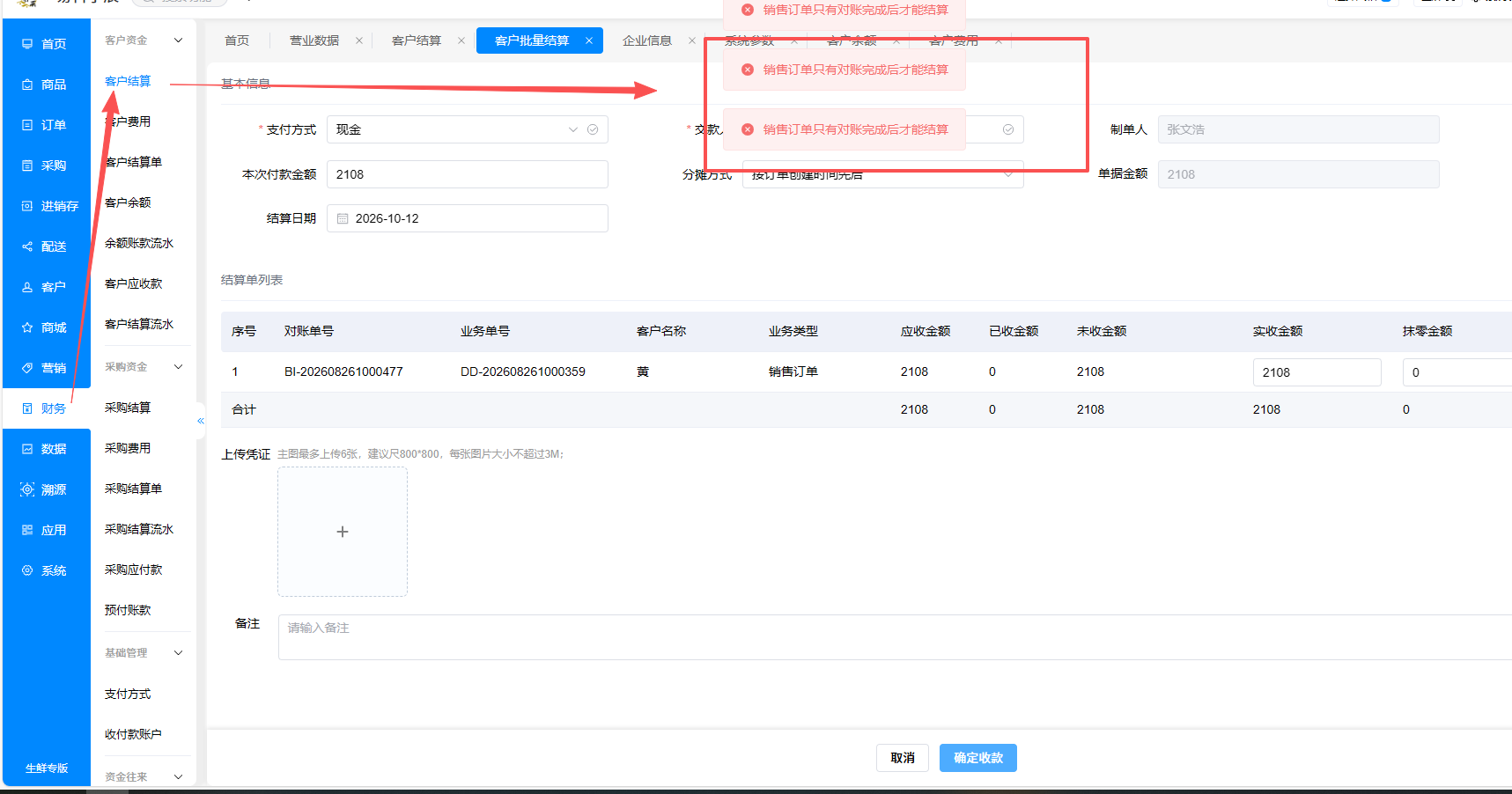1512x794 pixels.
Task: Open the 订单 sidebar module
Action: pos(45,125)
